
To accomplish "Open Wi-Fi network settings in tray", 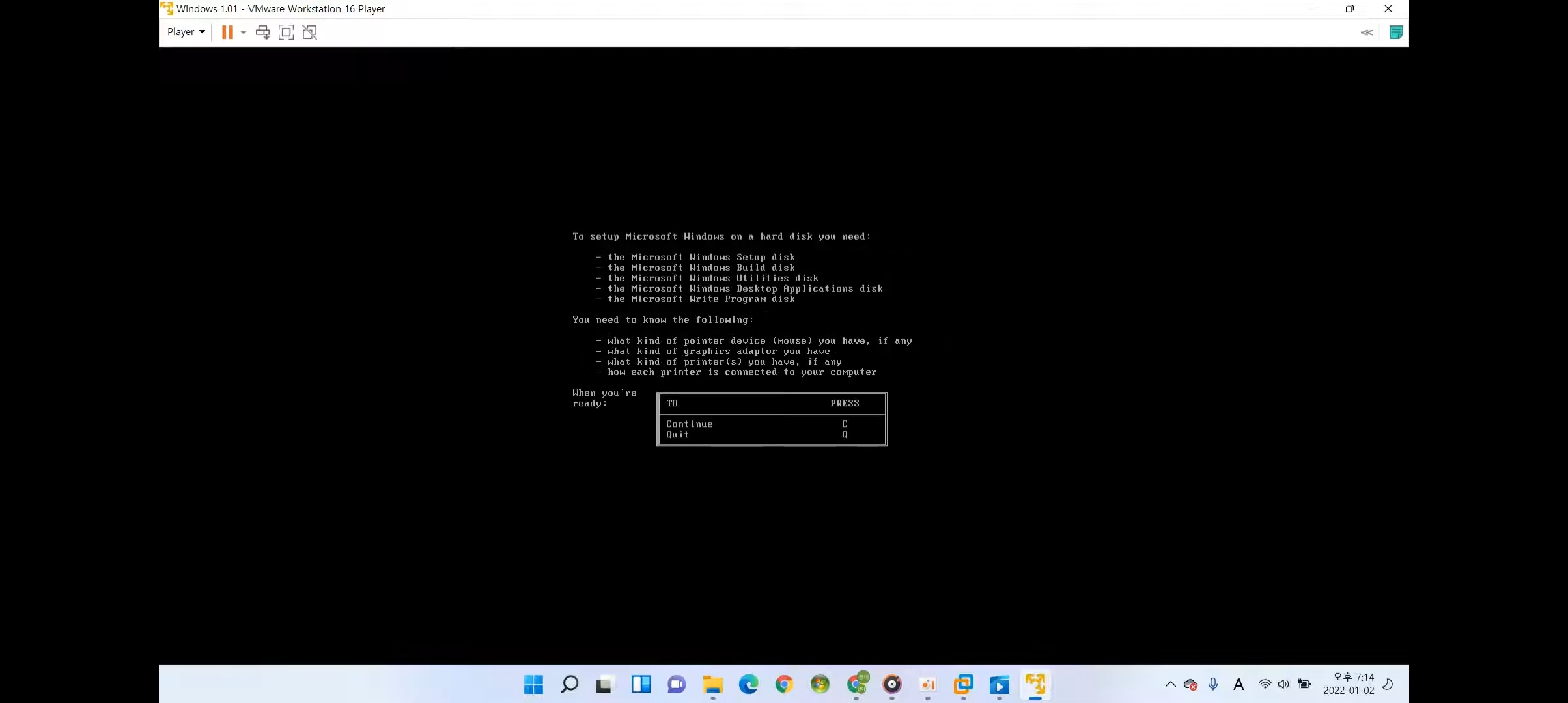I will (x=1265, y=684).
